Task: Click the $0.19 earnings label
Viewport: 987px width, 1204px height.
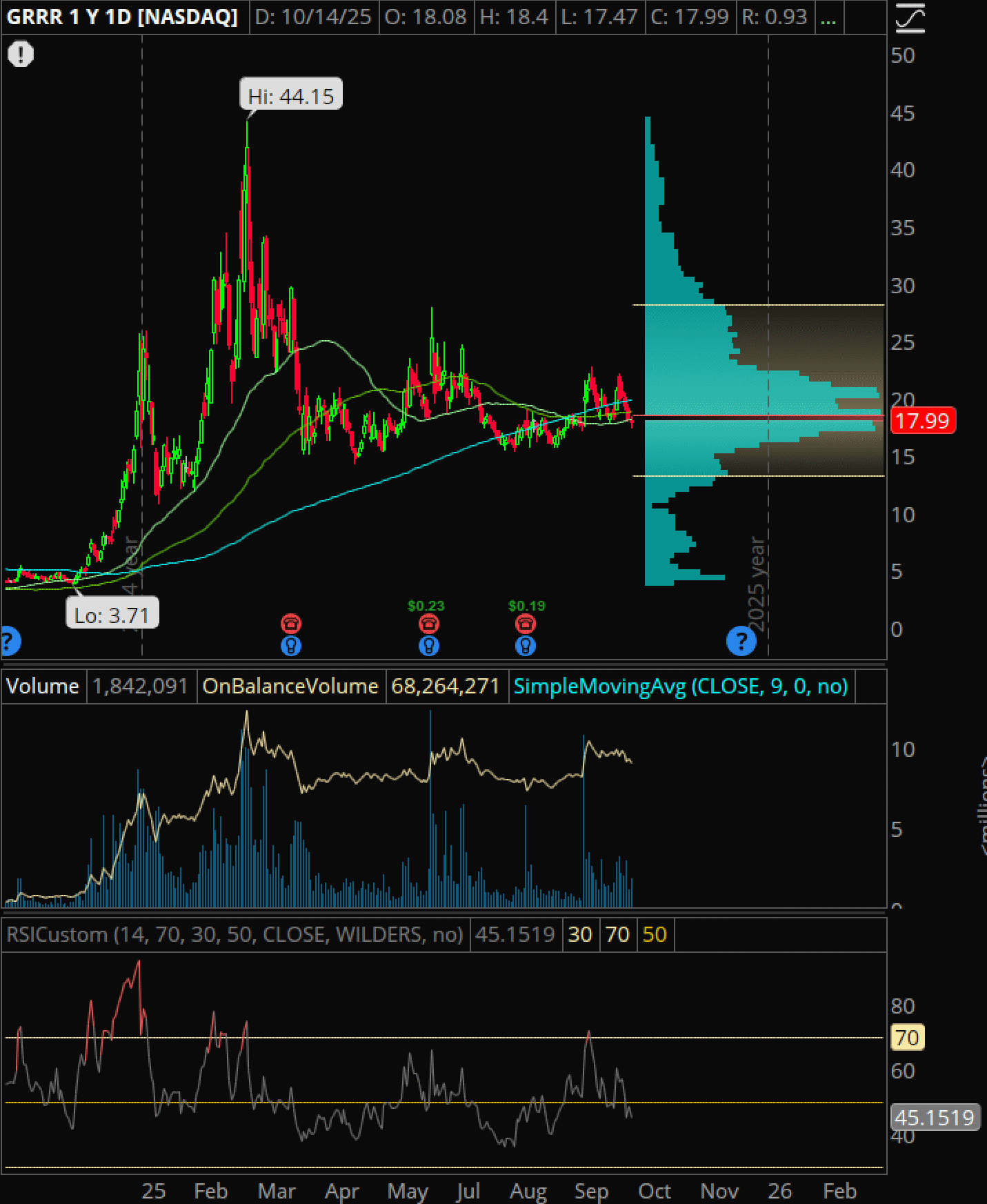Action: (x=527, y=606)
